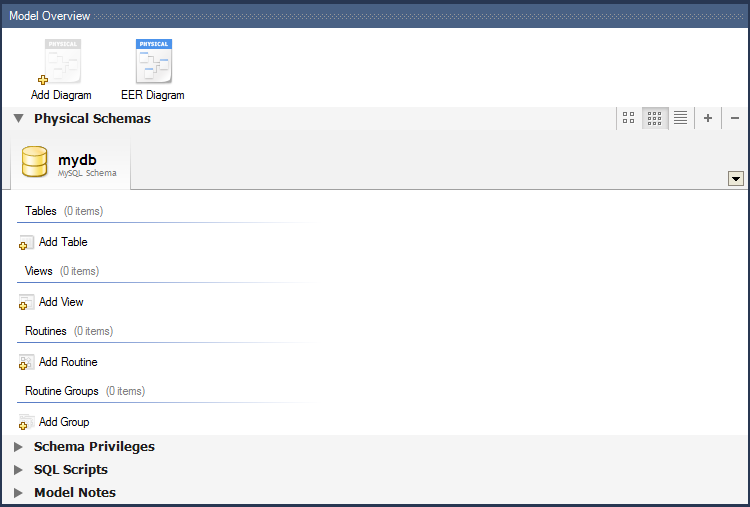The image size is (750, 507).
Task: Click the Add Diagram icon
Action: tap(61, 62)
